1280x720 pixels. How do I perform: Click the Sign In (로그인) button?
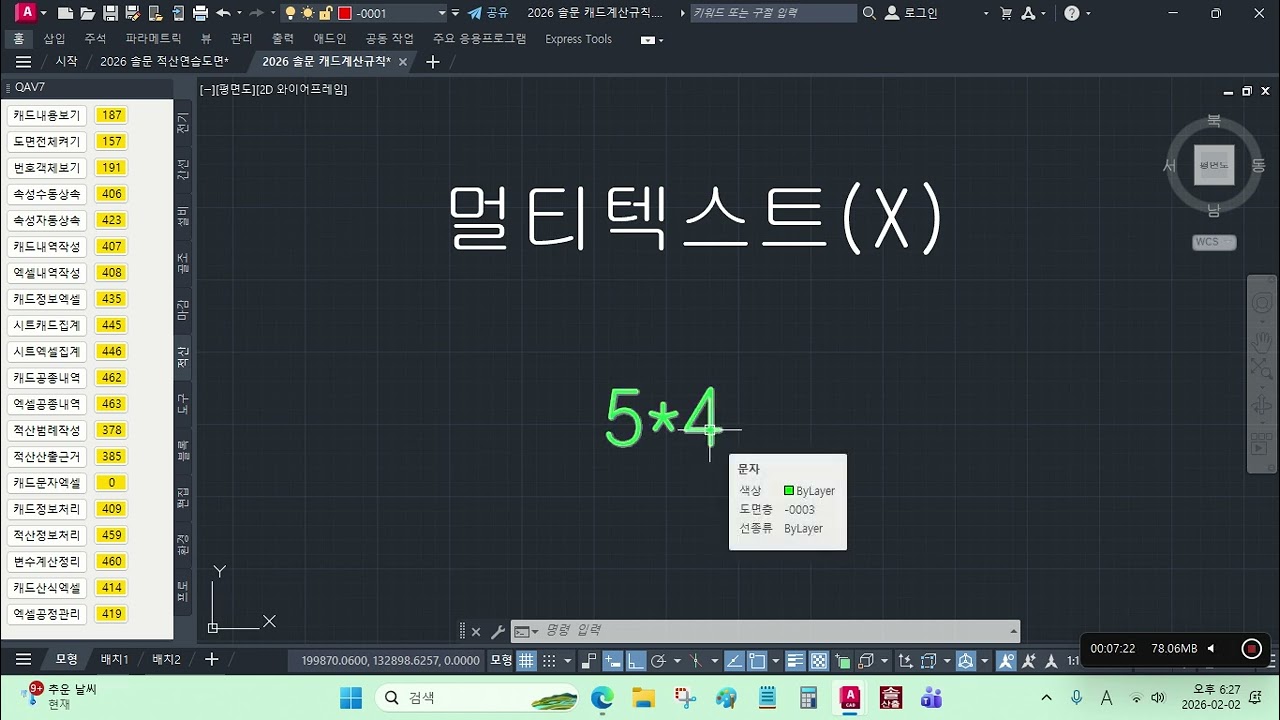pyautogui.click(x=912, y=13)
